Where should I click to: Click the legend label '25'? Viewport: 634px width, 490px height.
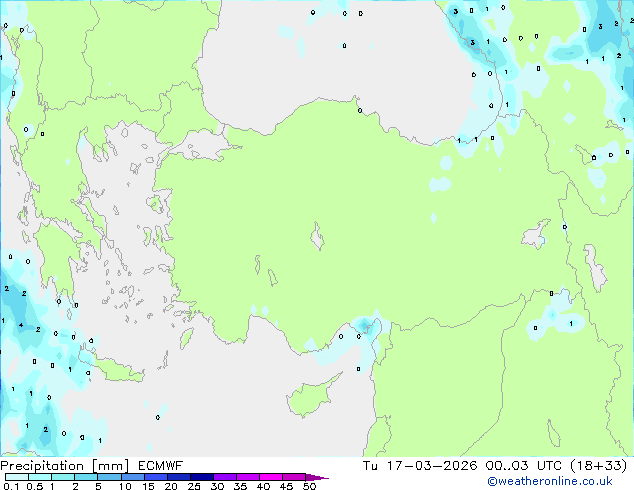[x=194, y=486]
